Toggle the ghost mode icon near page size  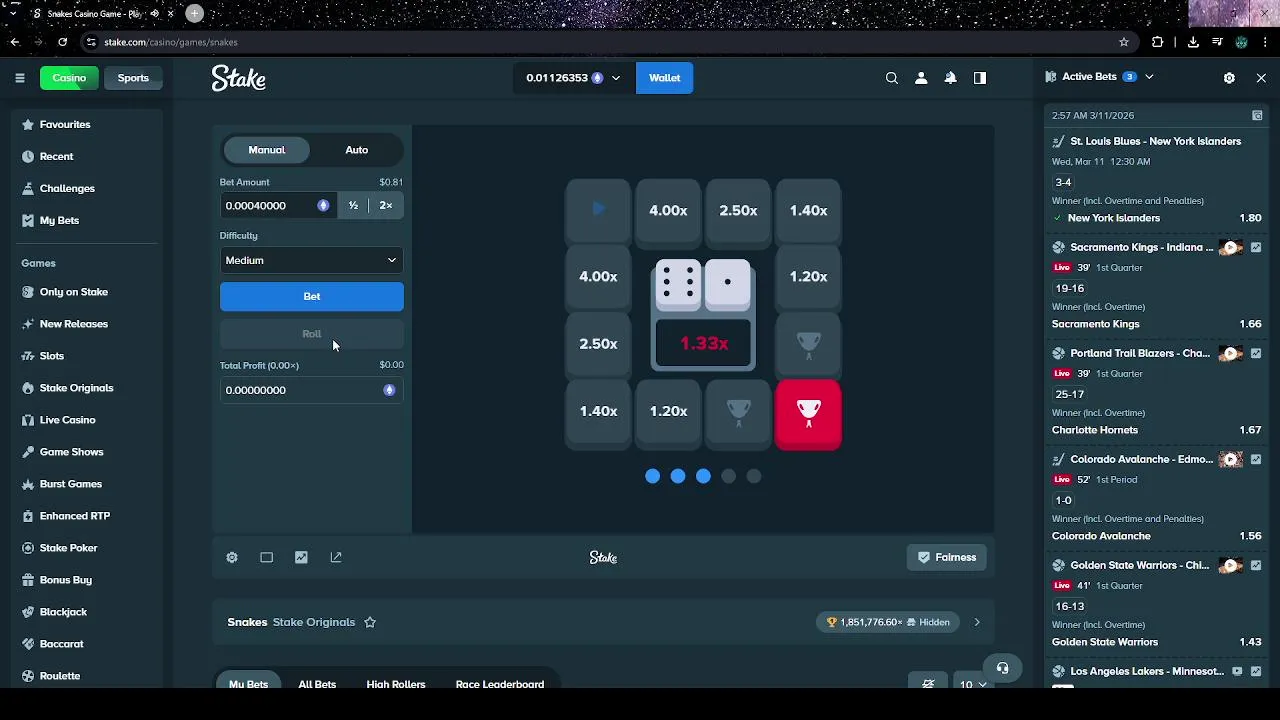[928, 684]
